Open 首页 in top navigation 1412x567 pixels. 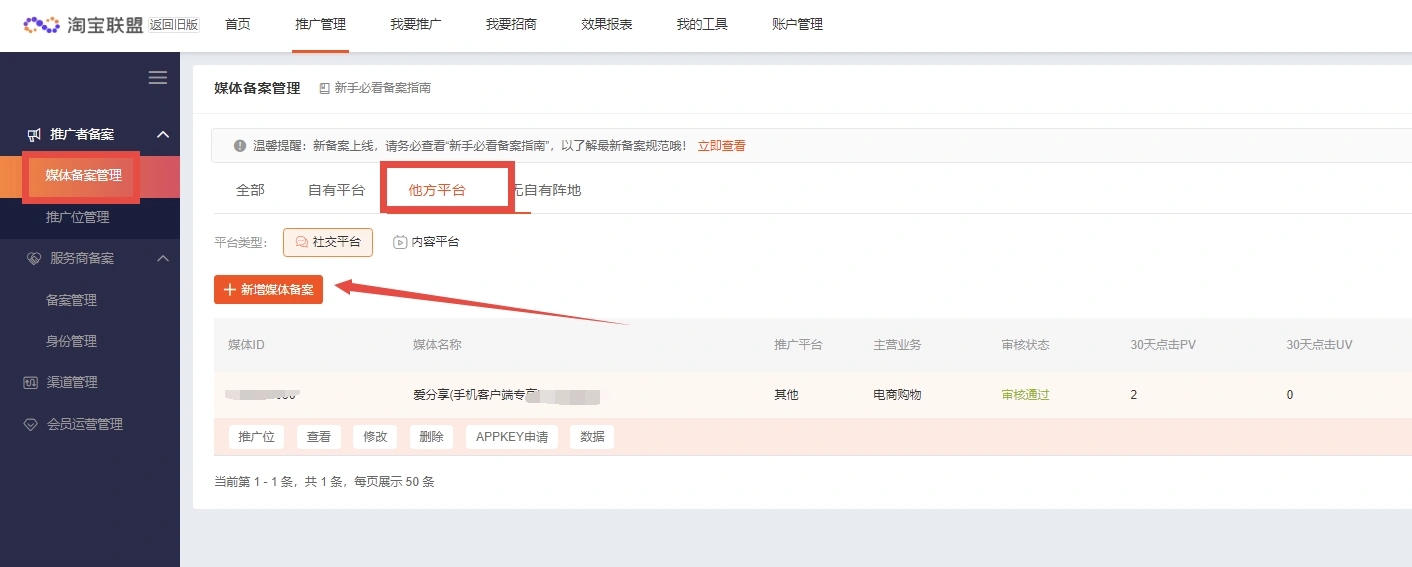[x=238, y=24]
